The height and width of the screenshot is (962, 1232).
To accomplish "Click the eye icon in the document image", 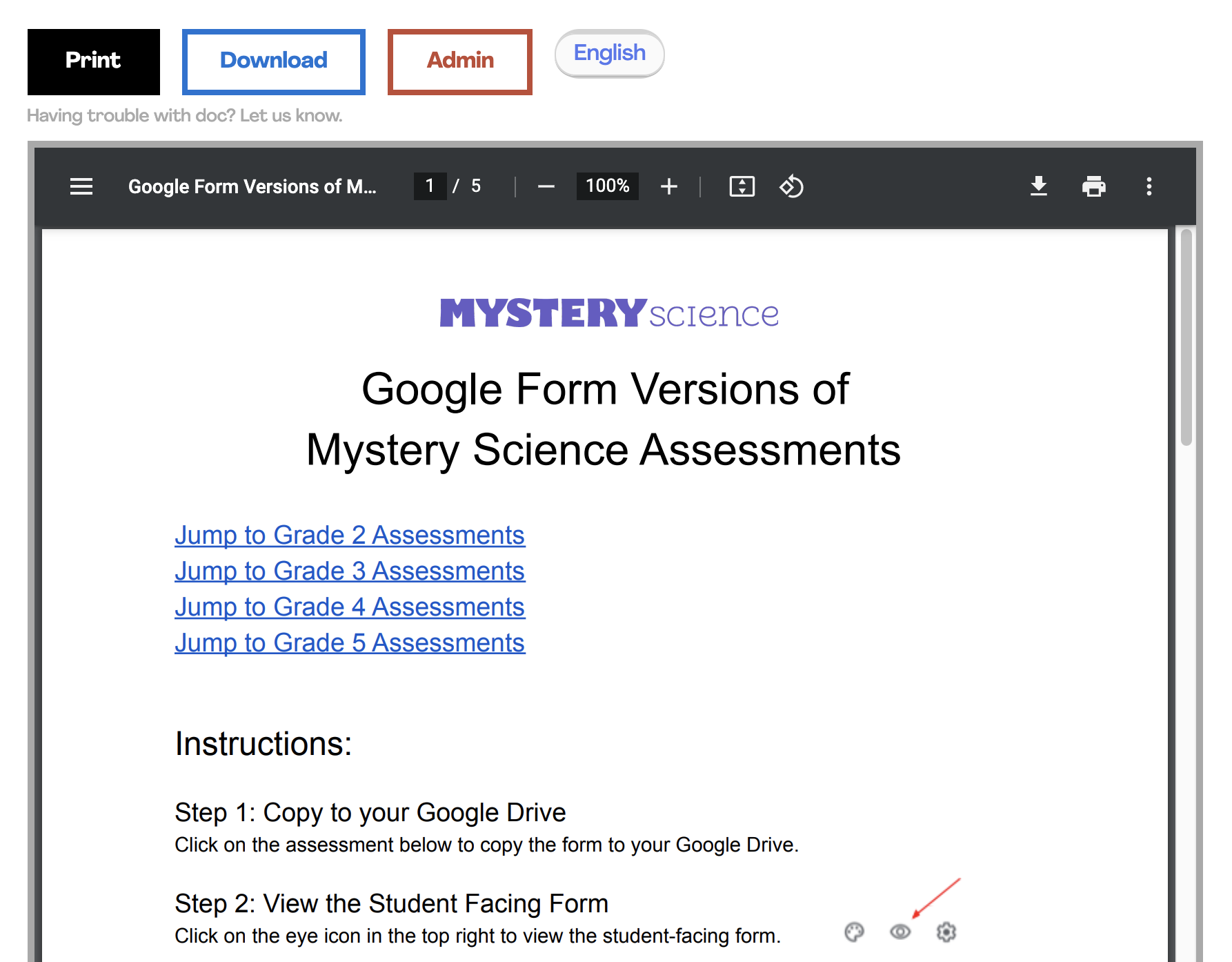I will [900, 932].
